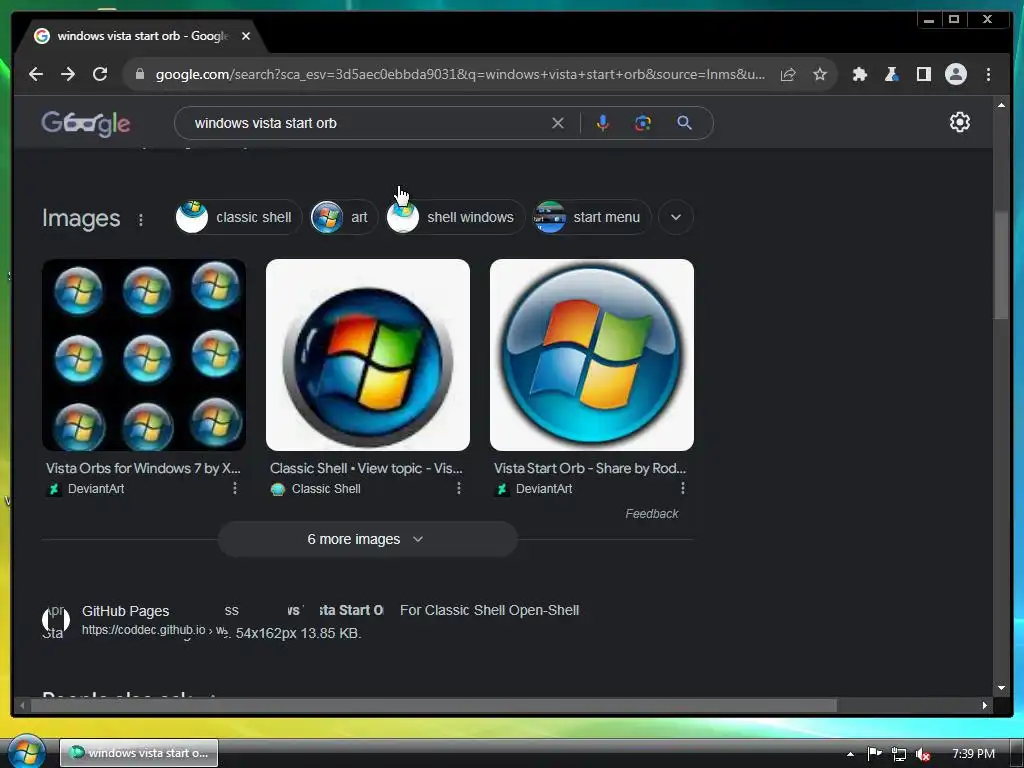
Task: Open options for Classic Shell image result
Action: (459, 488)
